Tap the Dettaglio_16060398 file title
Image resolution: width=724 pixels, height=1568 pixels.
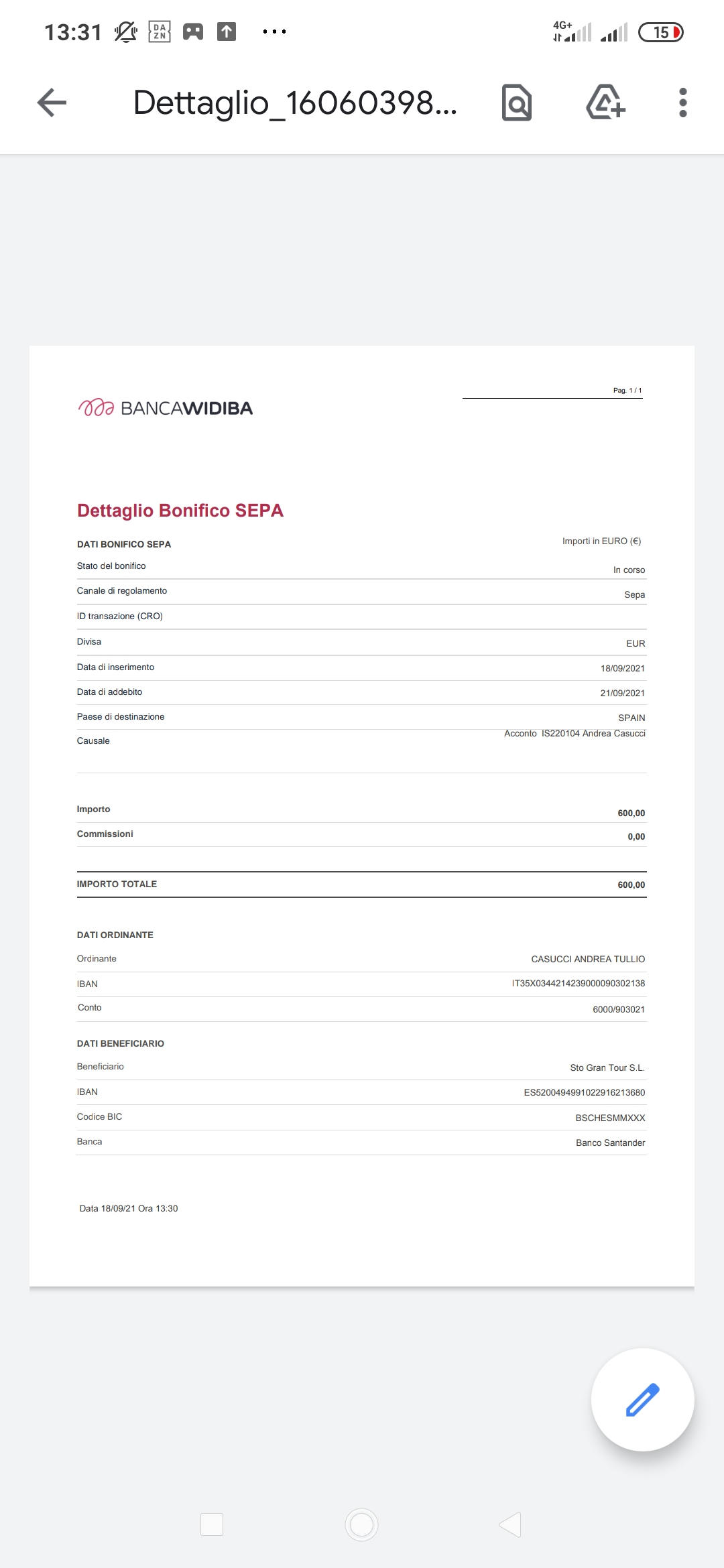click(x=295, y=103)
